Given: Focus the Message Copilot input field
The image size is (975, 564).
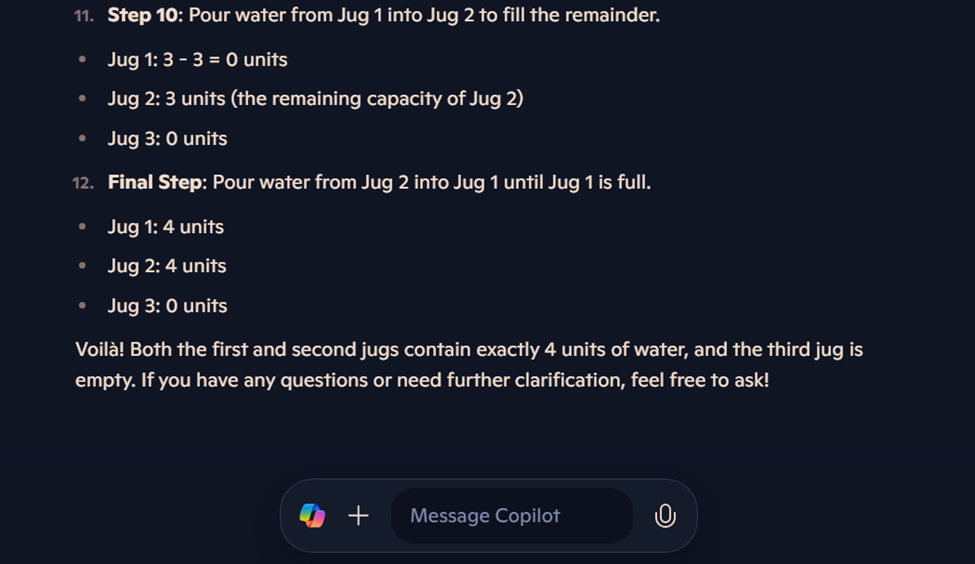Looking at the screenshot, I should [x=510, y=516].
